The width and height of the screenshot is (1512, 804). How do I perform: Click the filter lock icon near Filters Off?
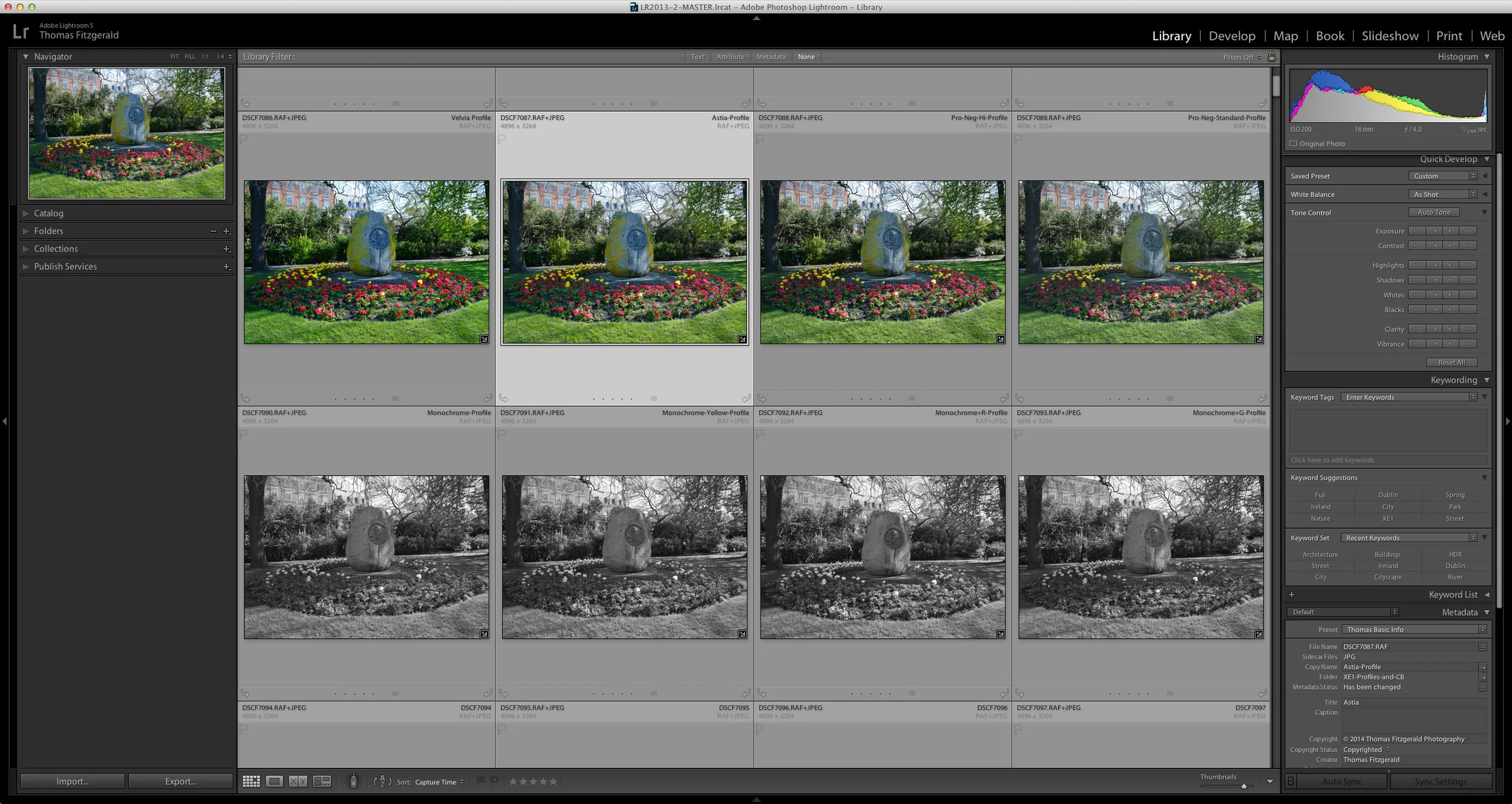point(1272,56)
